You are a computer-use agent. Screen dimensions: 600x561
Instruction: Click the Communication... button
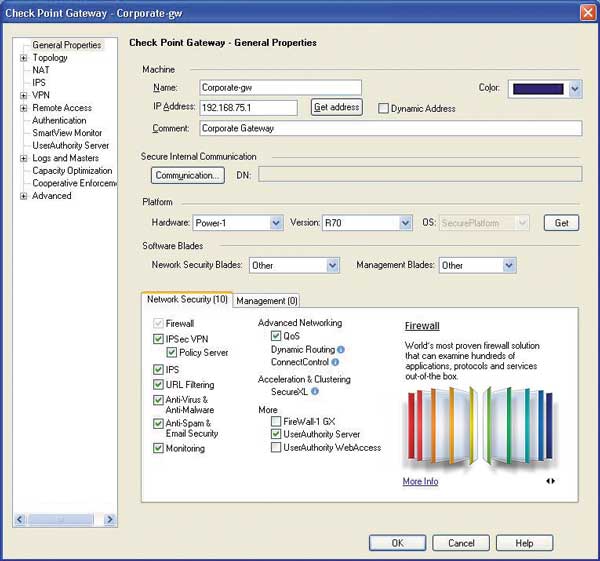188,175
